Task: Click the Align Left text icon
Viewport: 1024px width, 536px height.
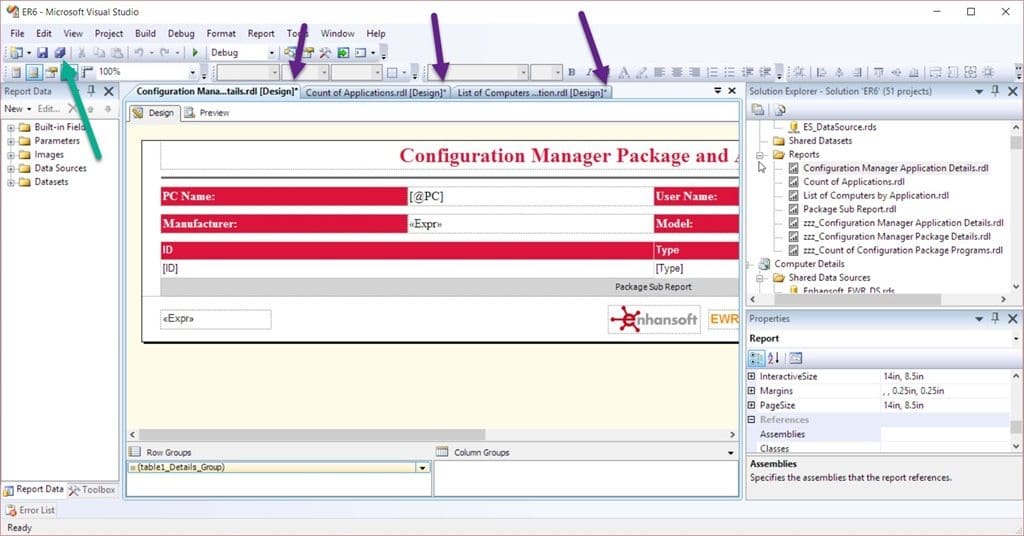Action: pos(660,72)
